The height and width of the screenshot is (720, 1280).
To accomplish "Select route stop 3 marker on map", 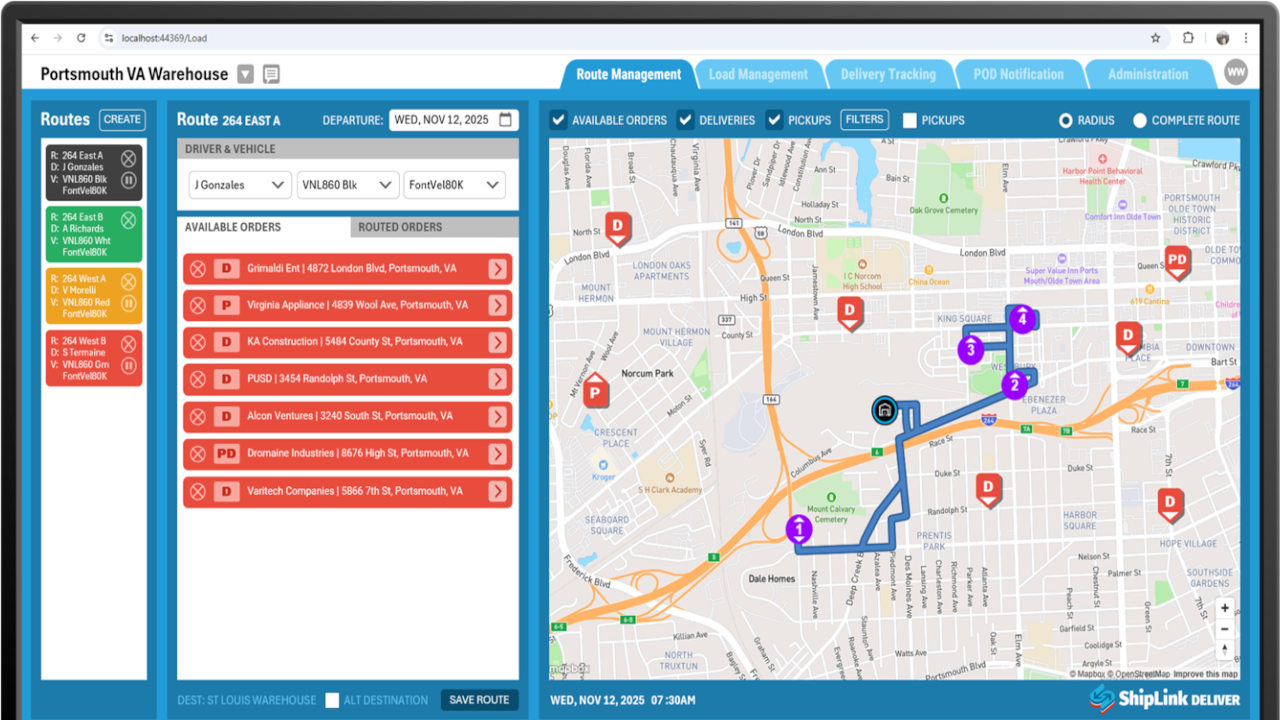I will click(970, 350).
